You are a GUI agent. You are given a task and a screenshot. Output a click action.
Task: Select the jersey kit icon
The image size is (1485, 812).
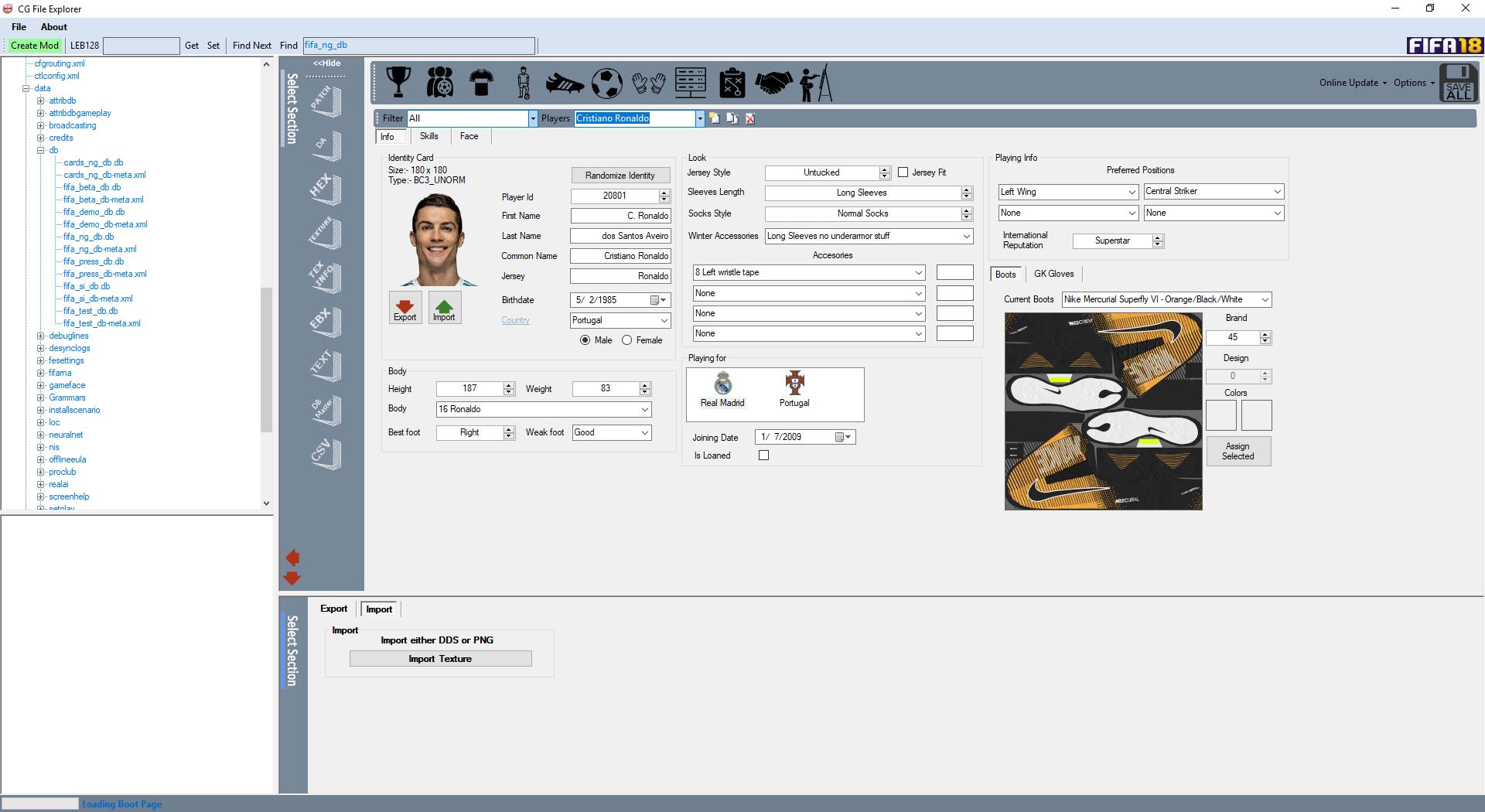point(481,82)
